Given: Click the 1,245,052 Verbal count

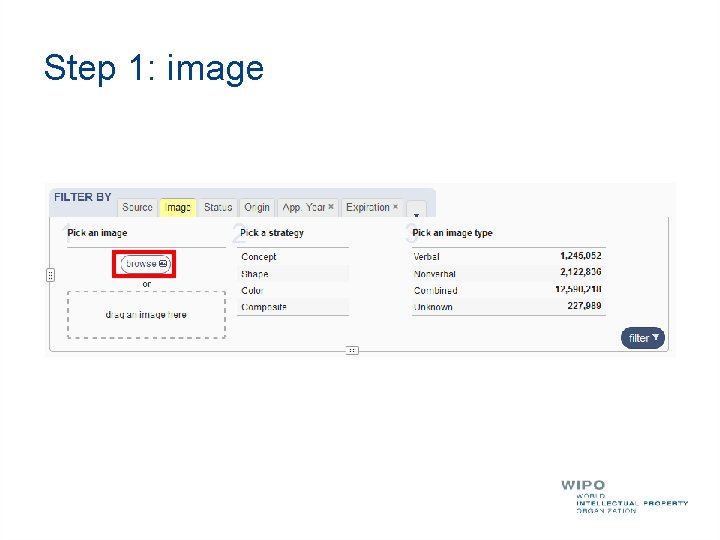Looking at the screenshot, I should [x=580, y=256].
